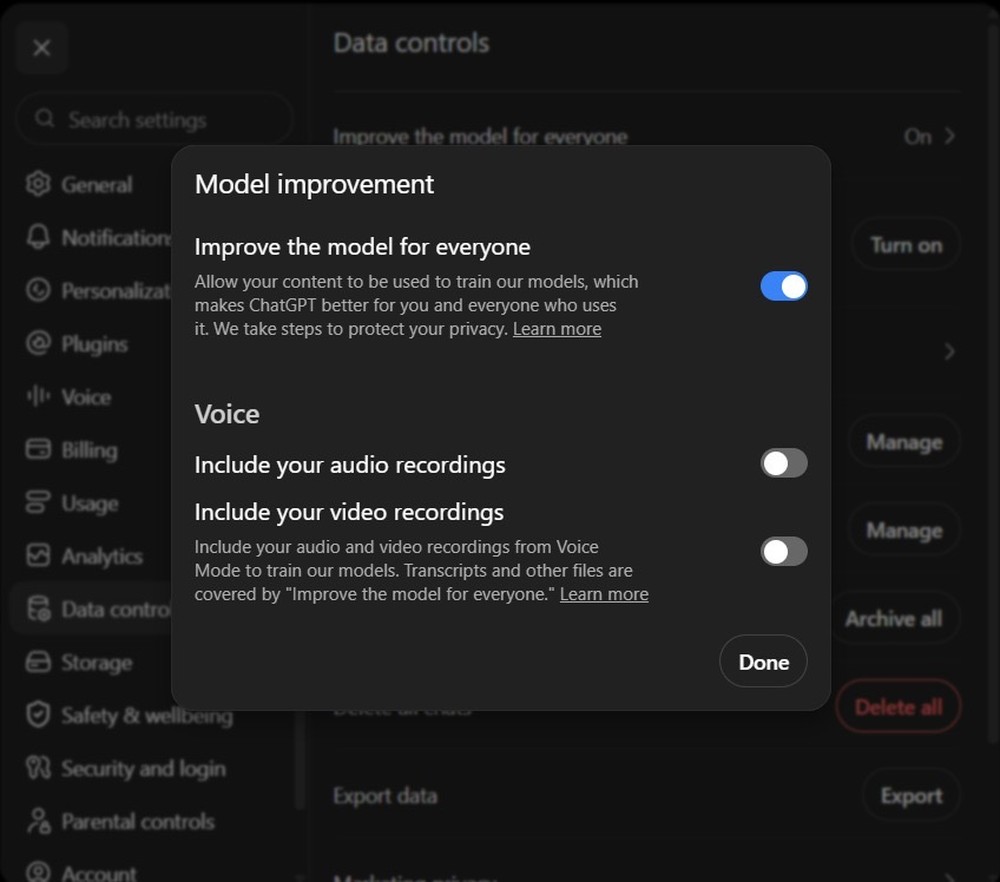Open Parental controls settings tab

(x=153, y=821)
